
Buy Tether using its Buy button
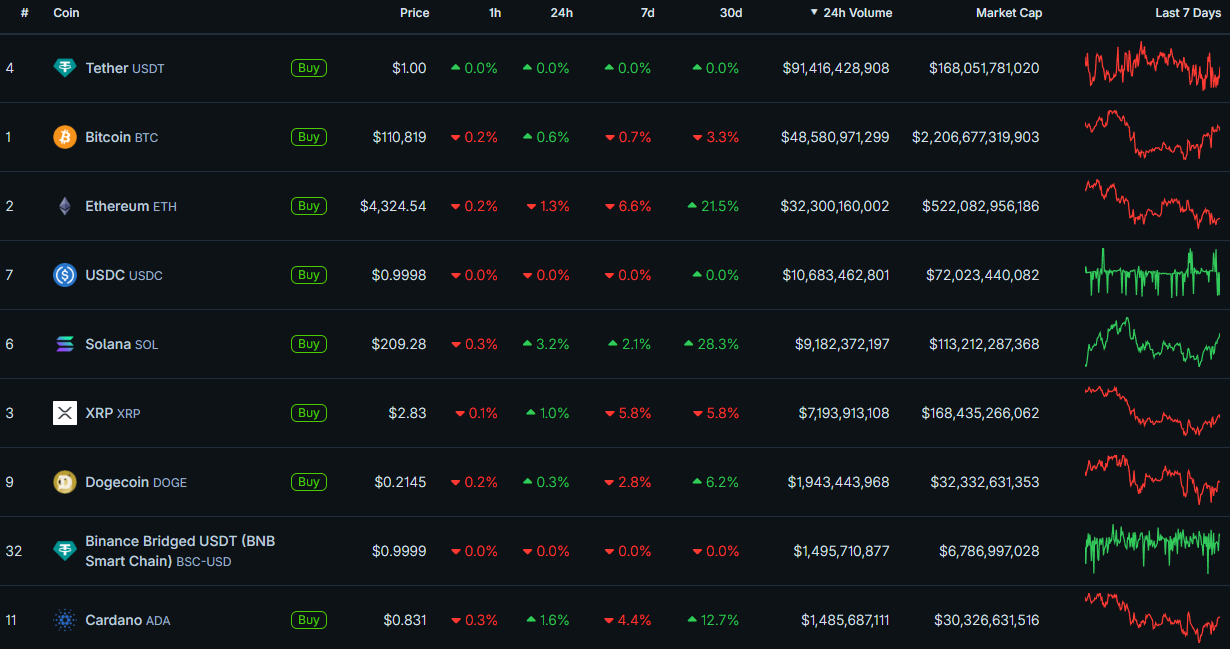point(309,68)
